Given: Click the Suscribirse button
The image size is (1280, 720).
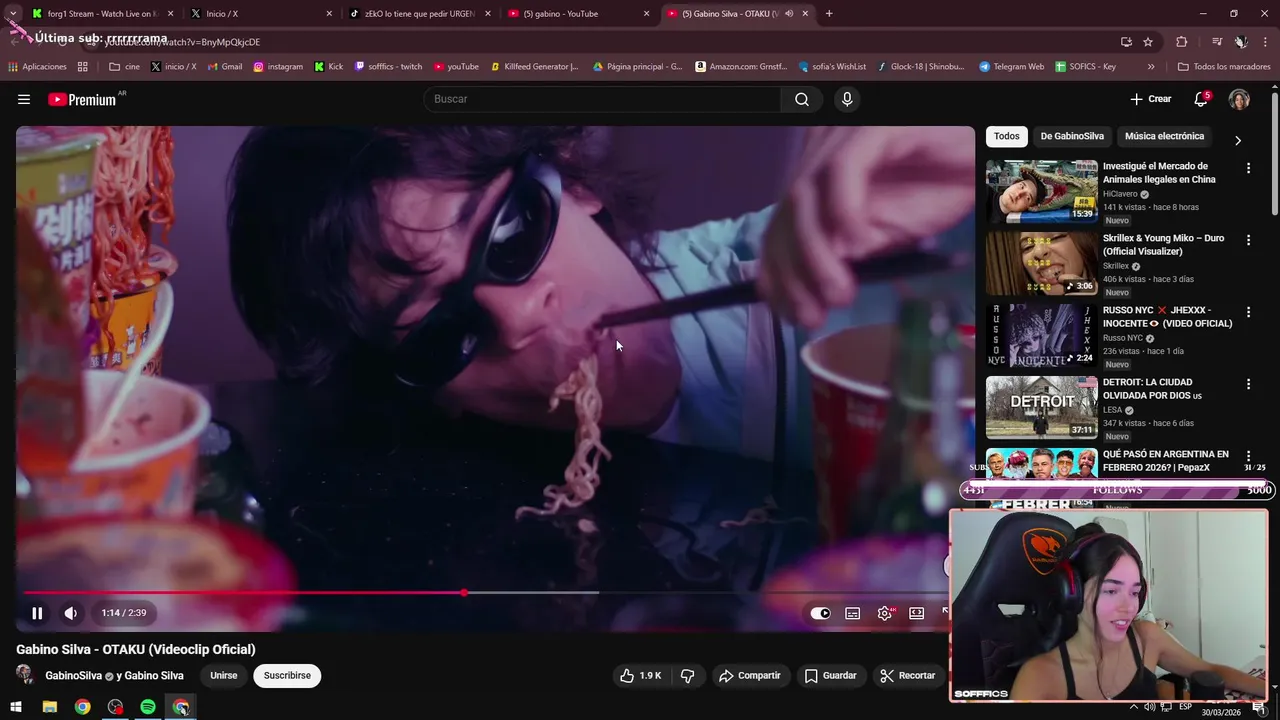Looking at the screenshot, I should point(287,676).
